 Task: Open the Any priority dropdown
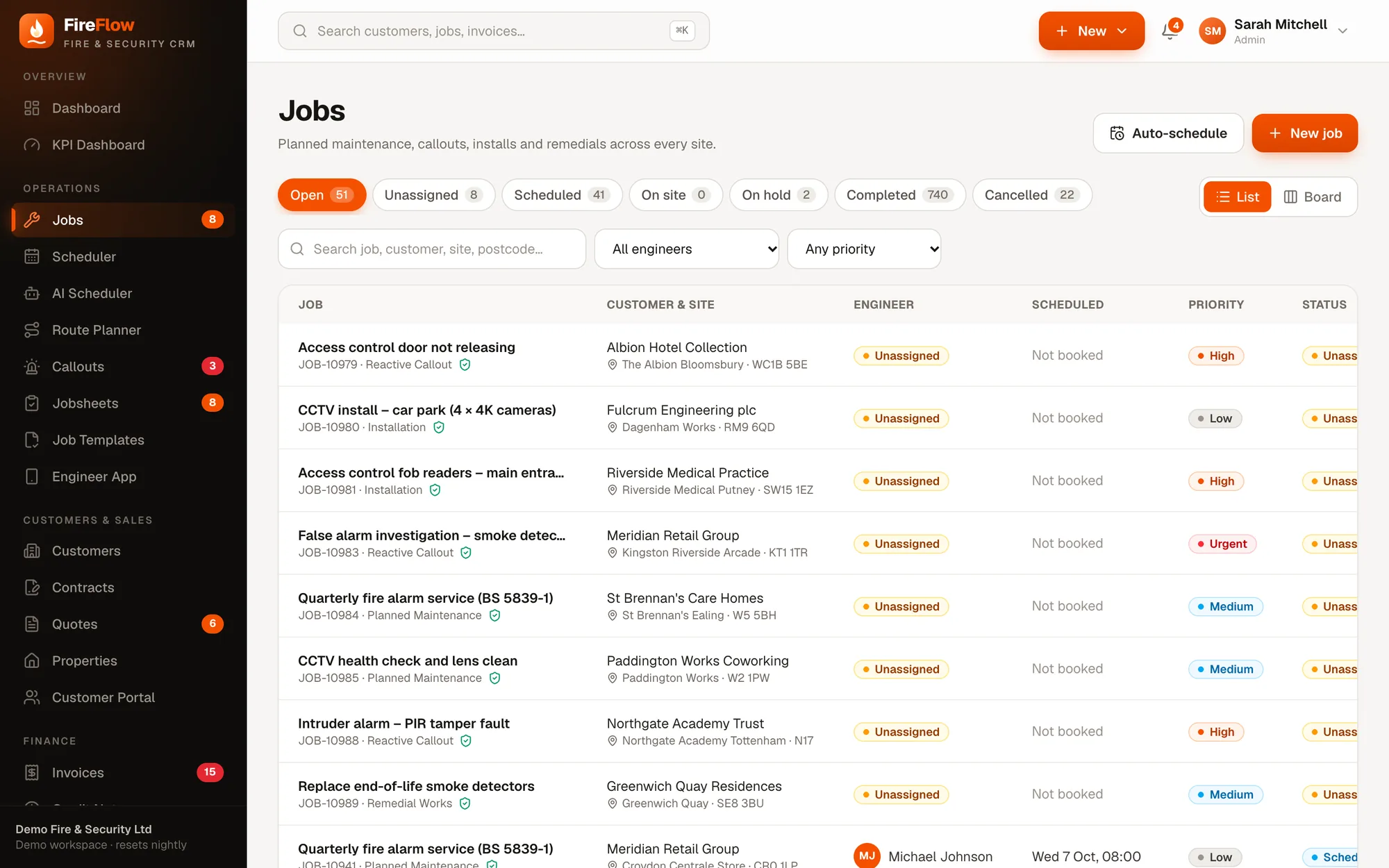[864, 249]
